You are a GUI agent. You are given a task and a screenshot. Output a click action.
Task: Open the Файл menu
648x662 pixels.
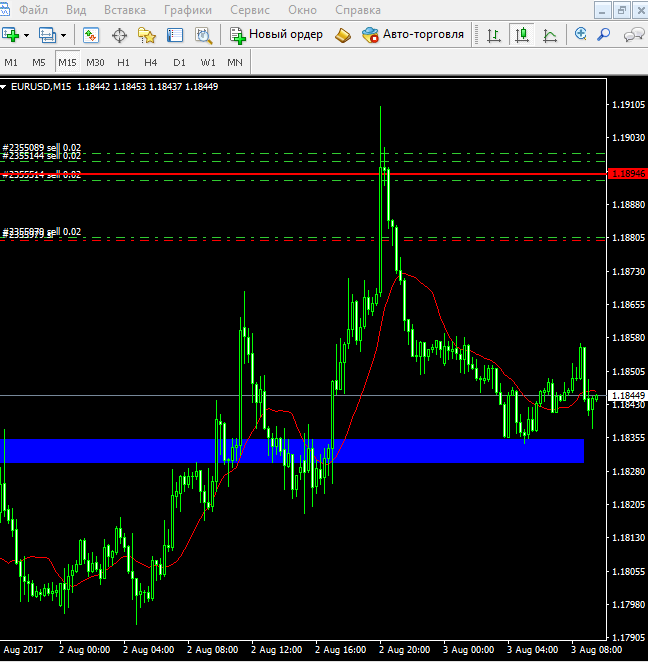point(33,10)
